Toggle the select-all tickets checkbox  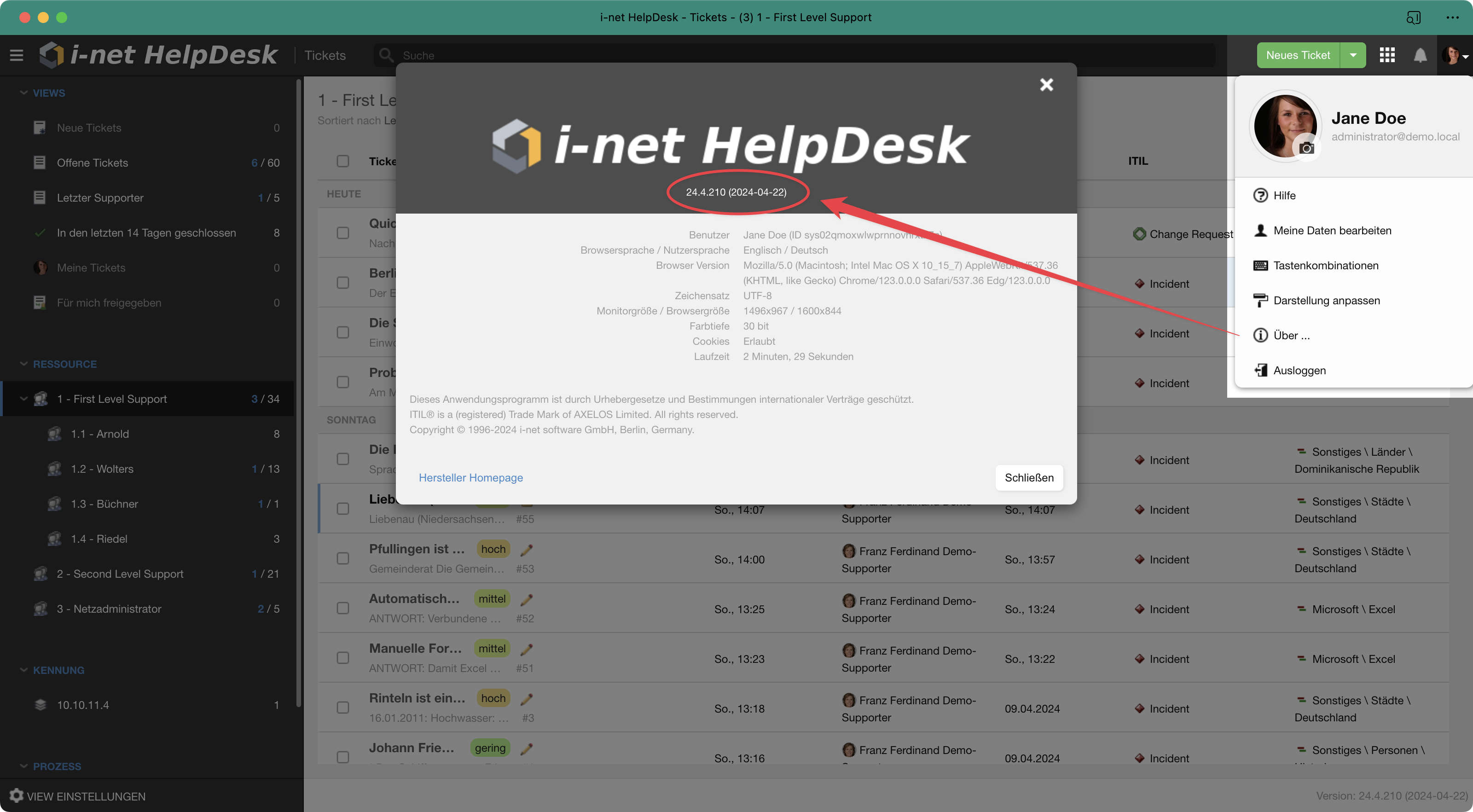342,161
